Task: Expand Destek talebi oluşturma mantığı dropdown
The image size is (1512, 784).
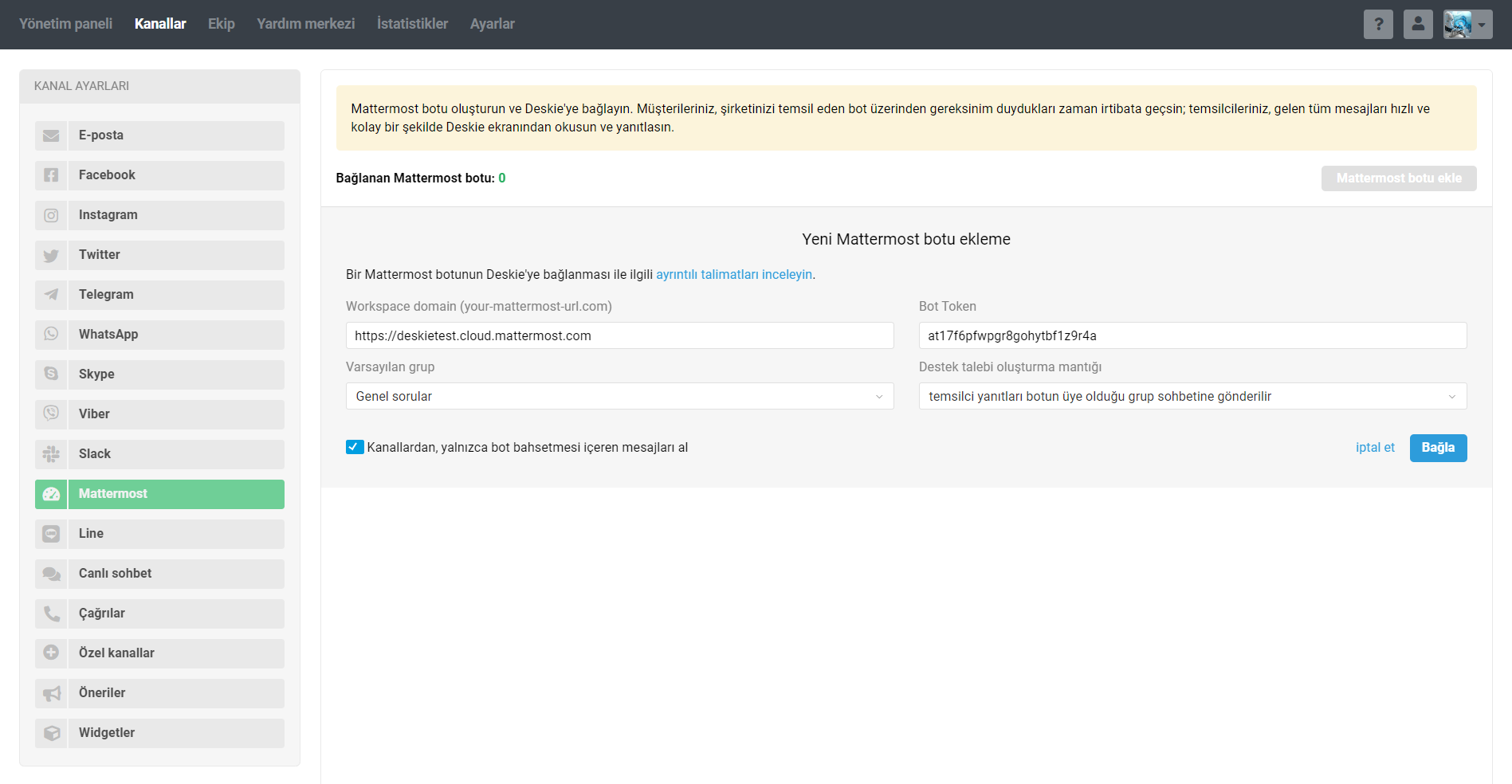Action: (x=1192, y=396)
